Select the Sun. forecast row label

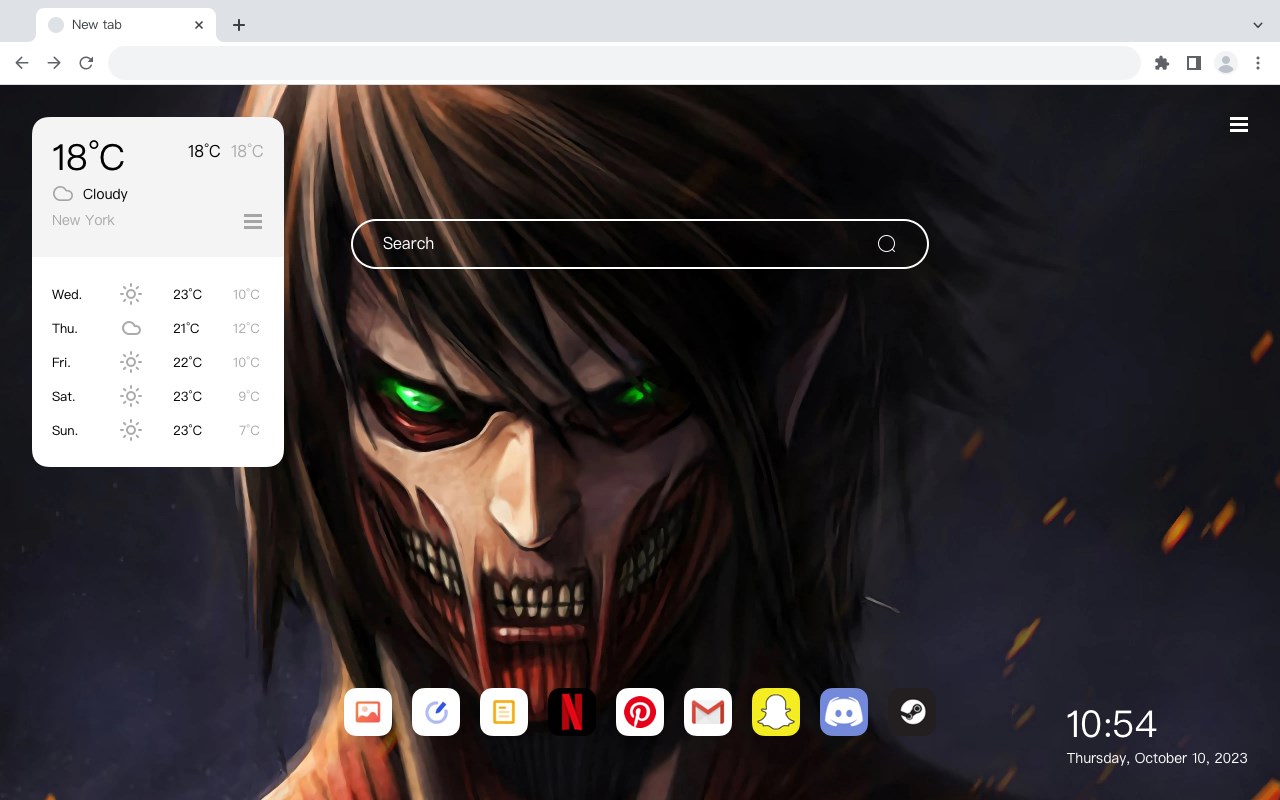click(65, 430)
